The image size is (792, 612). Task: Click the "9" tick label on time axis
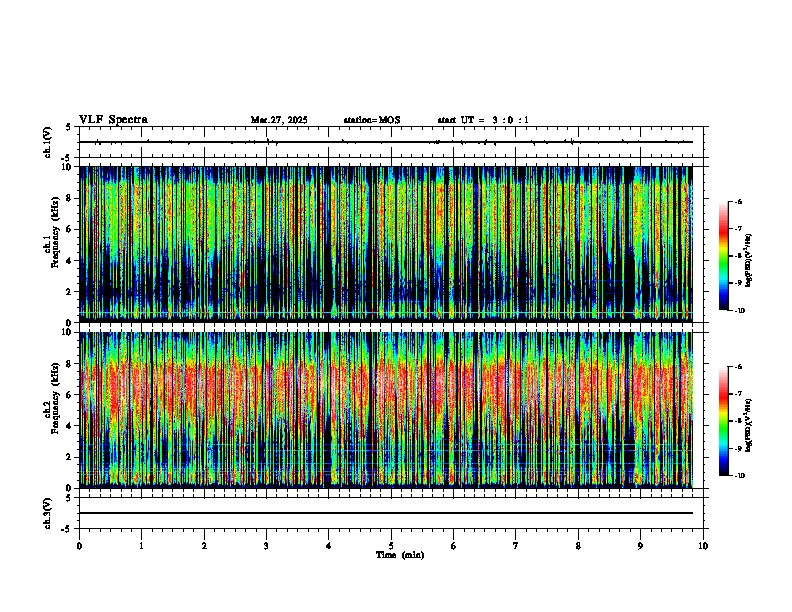tap(640, 546)
